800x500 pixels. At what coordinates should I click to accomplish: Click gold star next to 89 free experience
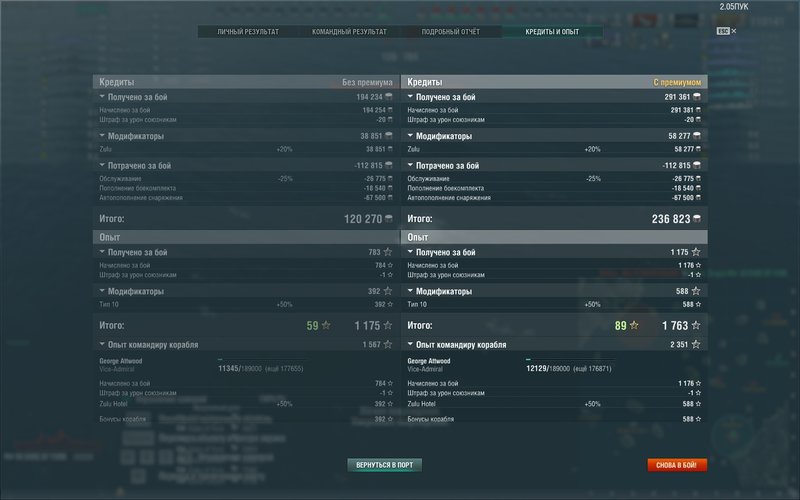pyautogui.click(x=633, y=325)
